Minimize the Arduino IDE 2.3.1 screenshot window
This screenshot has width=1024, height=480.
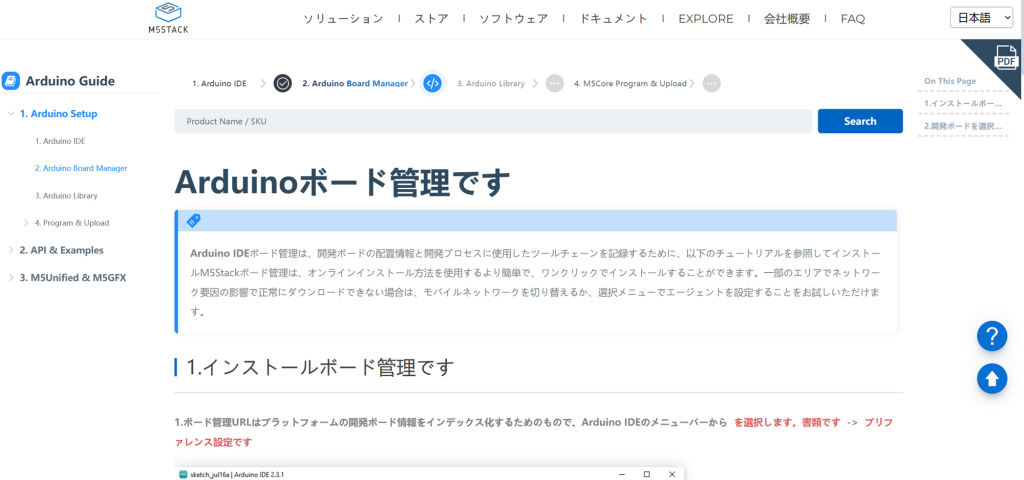point(622,474)
